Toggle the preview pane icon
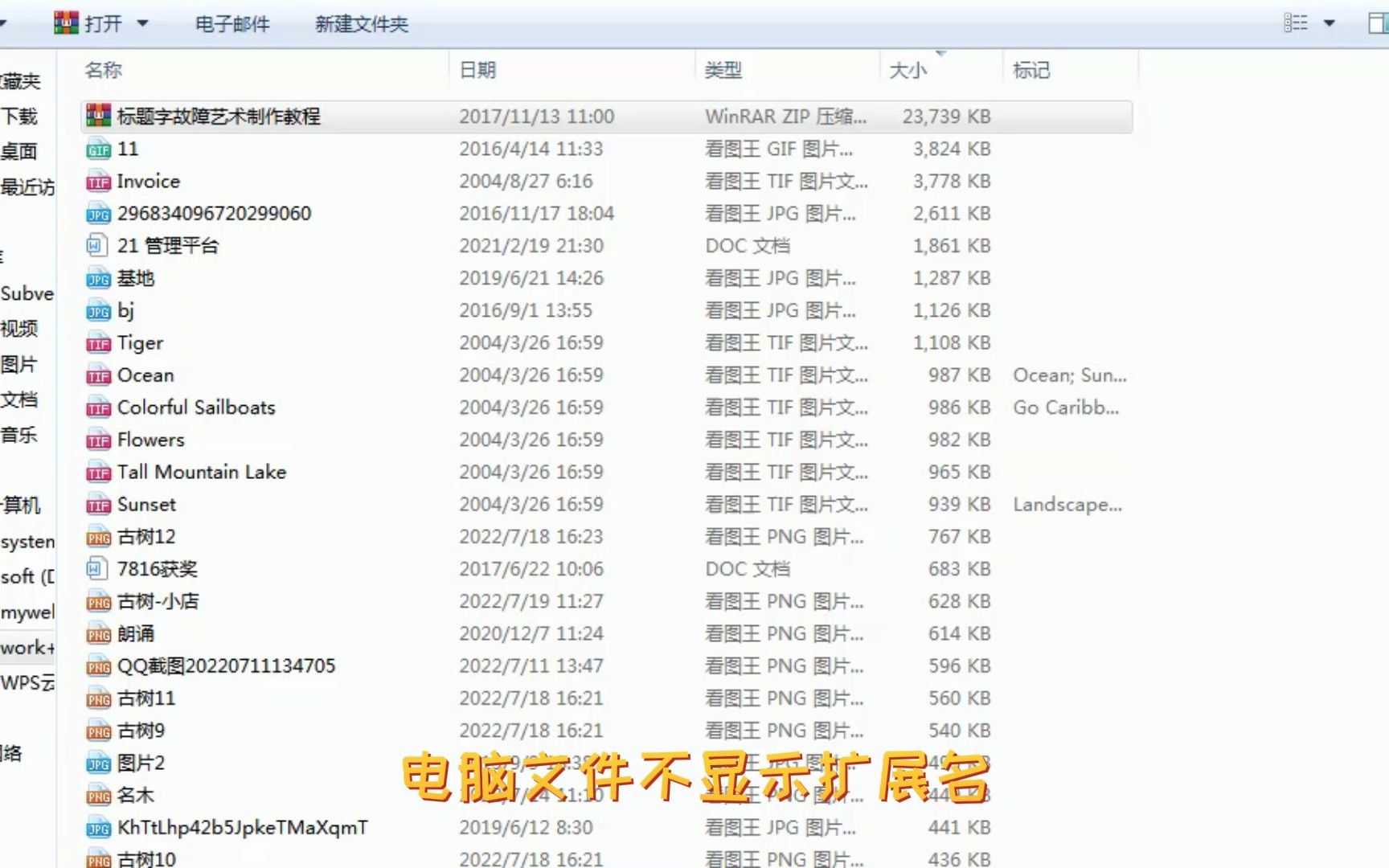1389x868 pixels. pos(1378,23)
